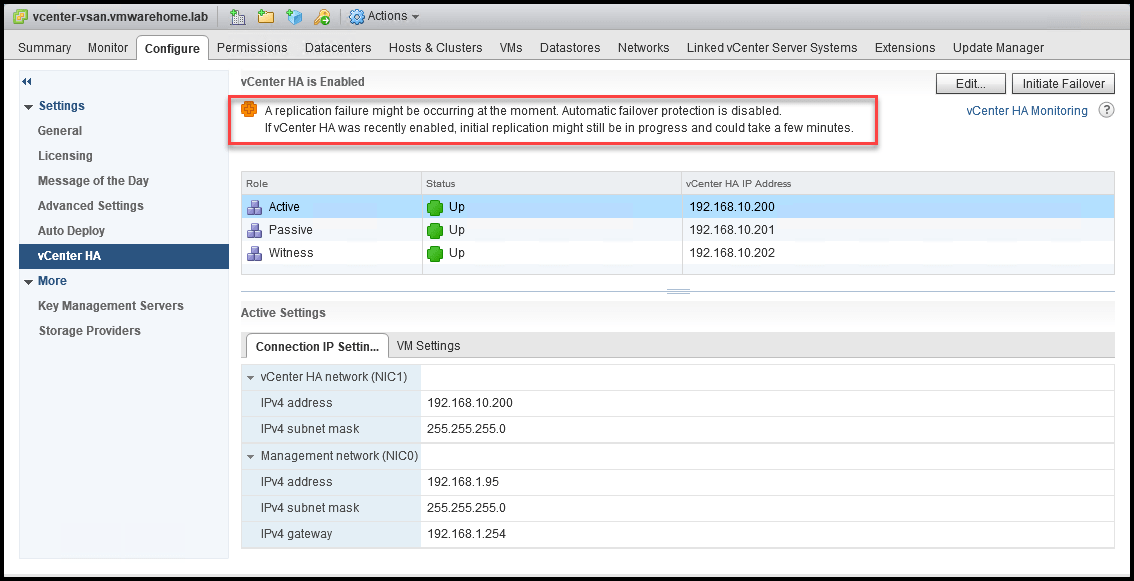1134x581 pixels.
Task: Sort table by Status column header
Action: [552, 184]
